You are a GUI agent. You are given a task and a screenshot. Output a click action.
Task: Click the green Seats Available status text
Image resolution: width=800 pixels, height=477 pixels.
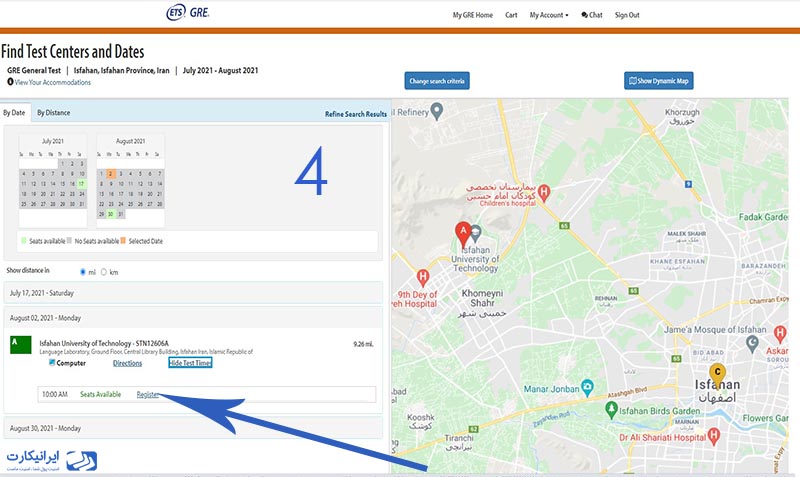tap(101, 394)
